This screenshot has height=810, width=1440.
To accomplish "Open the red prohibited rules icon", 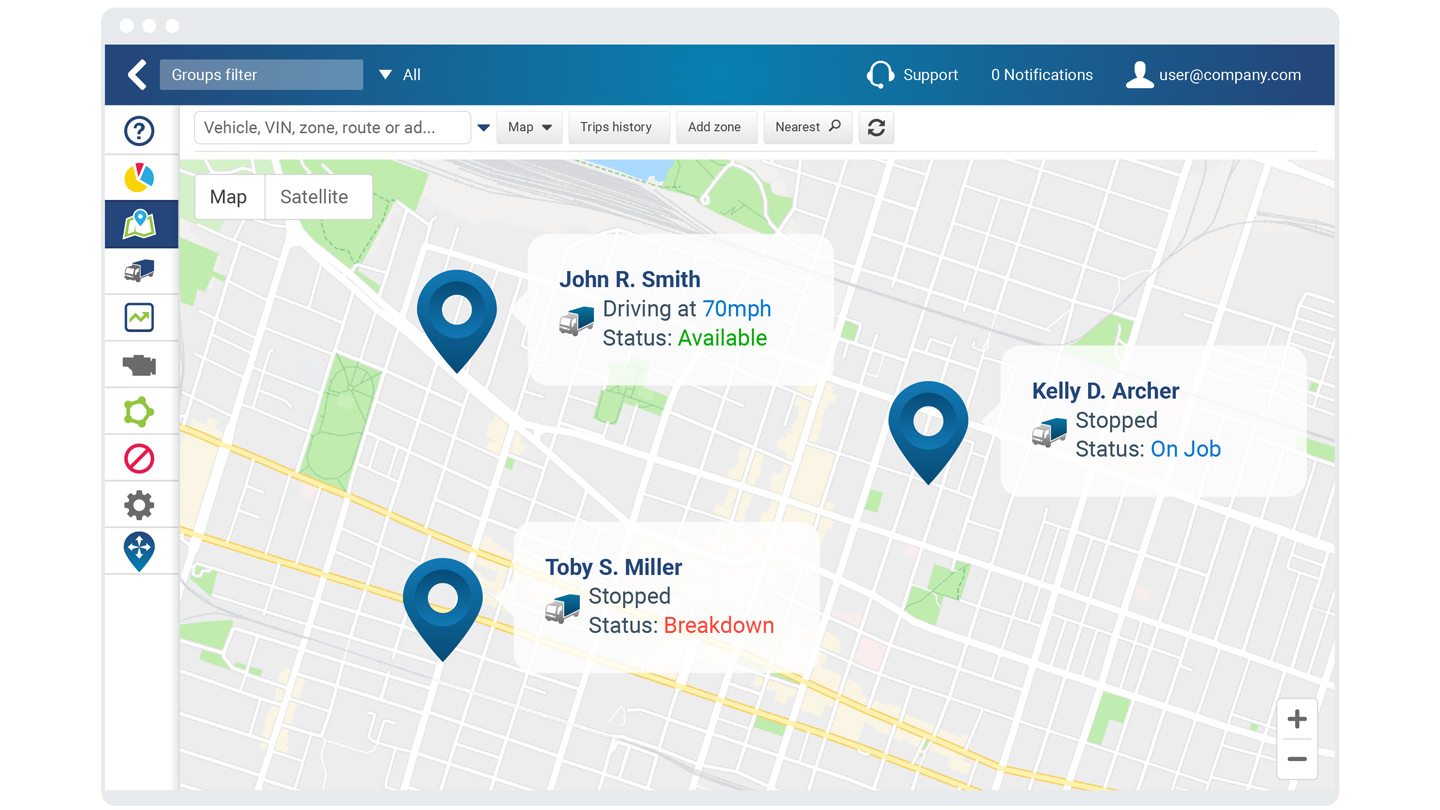I will tap(139, 459).
